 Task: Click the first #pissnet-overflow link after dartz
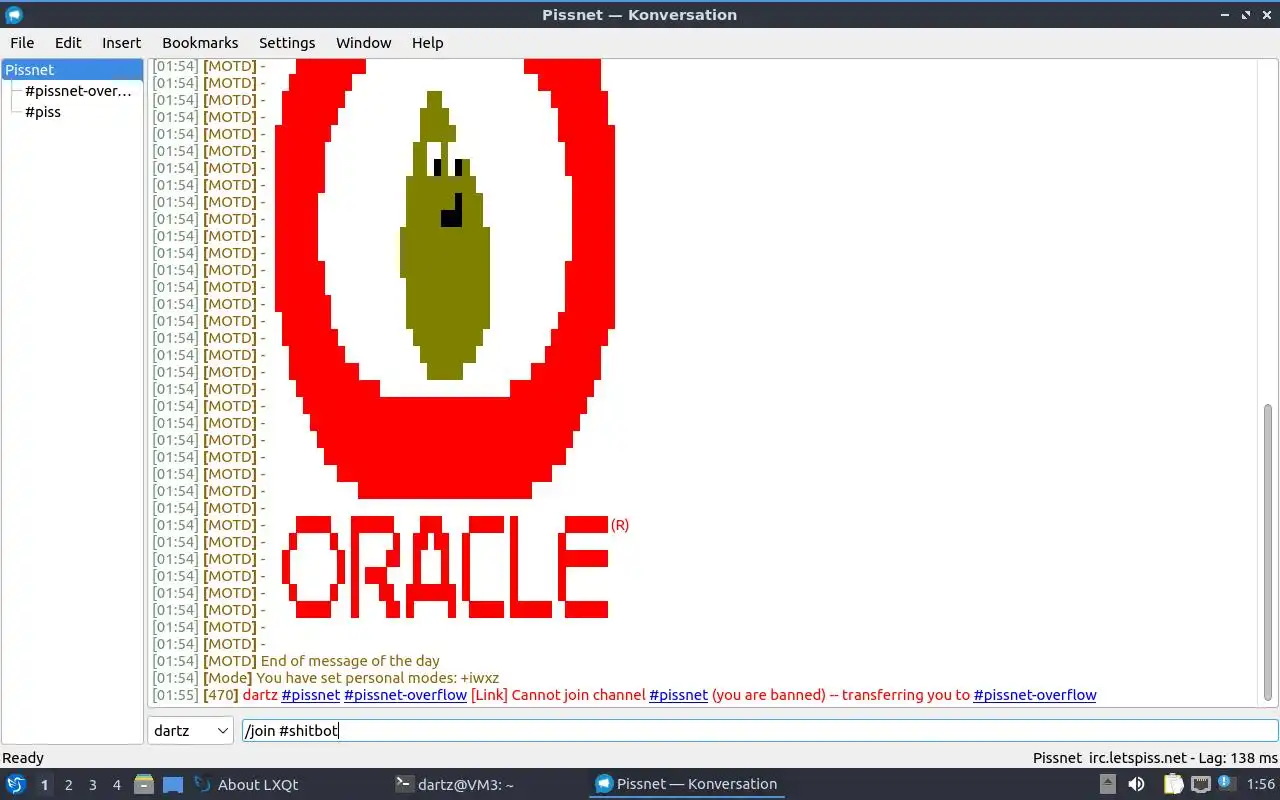[x=405, y=695]
